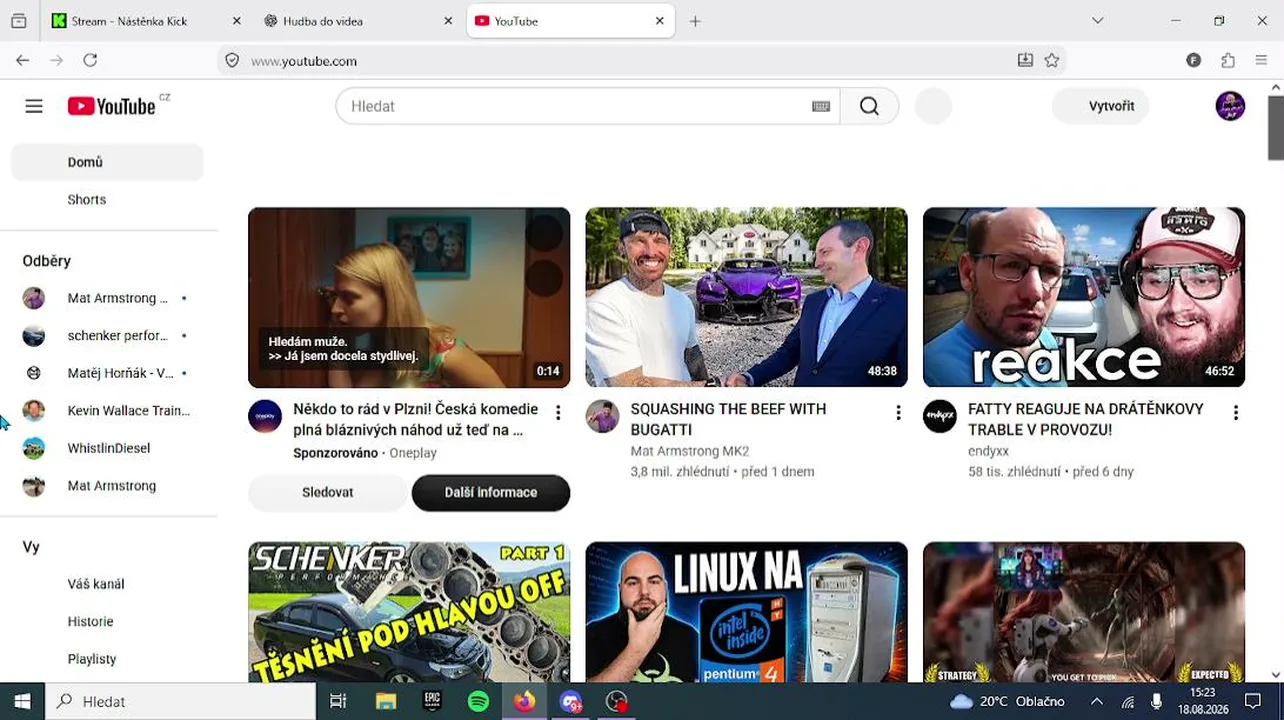Open more options for the Oneplay ad

pyautogui.click(x=558, y=413)
